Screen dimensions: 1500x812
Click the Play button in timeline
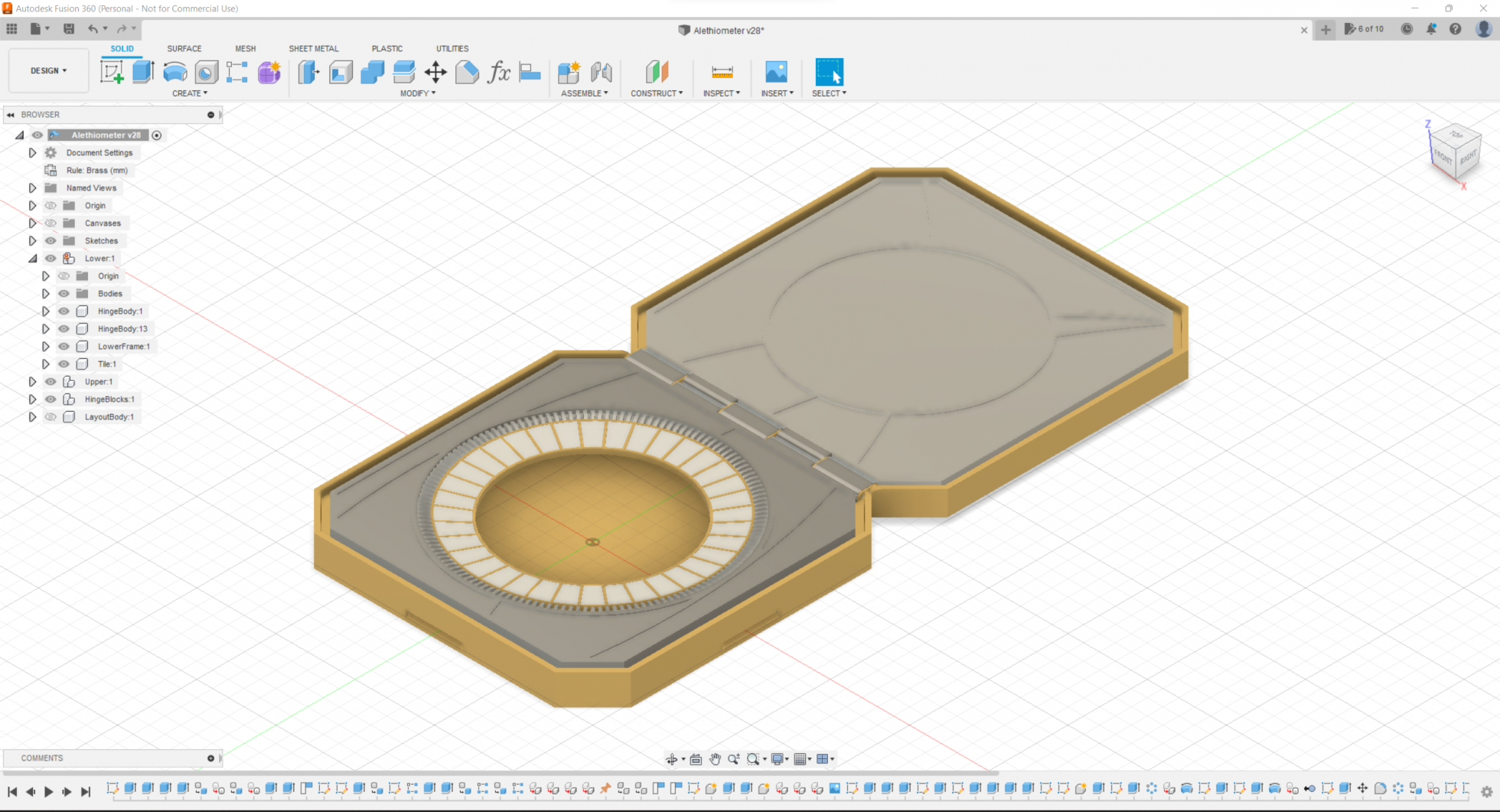(49, 791)
